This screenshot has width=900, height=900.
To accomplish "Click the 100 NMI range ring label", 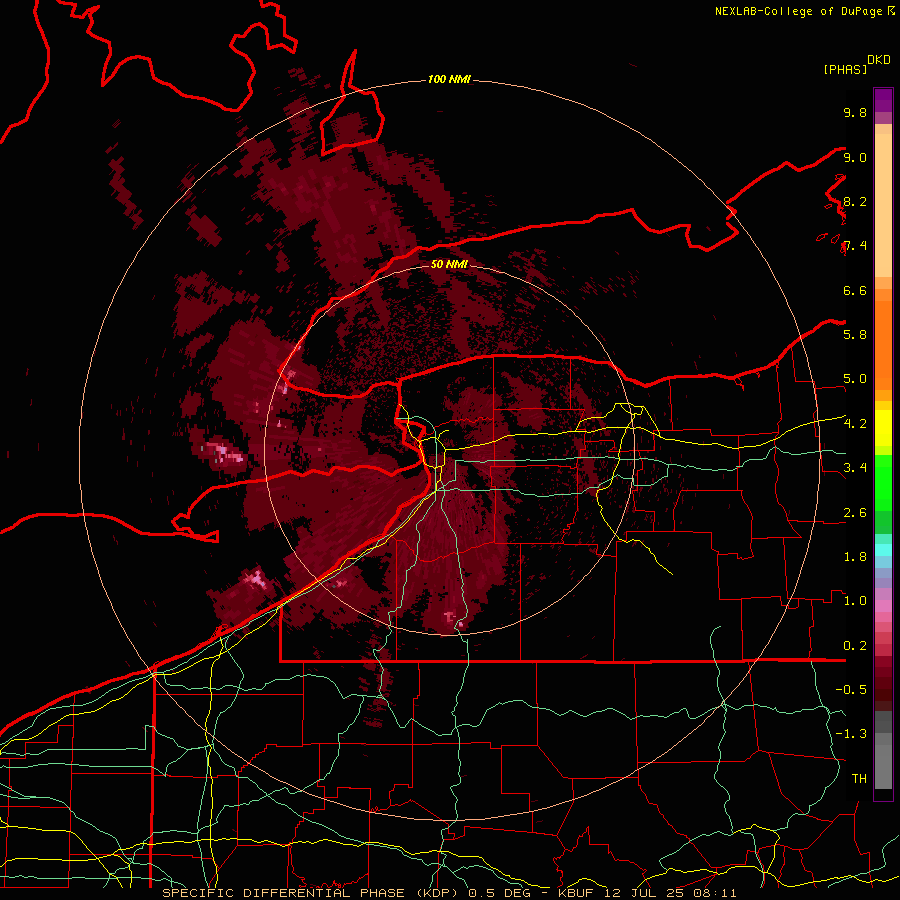I will (x=449, y=79).
